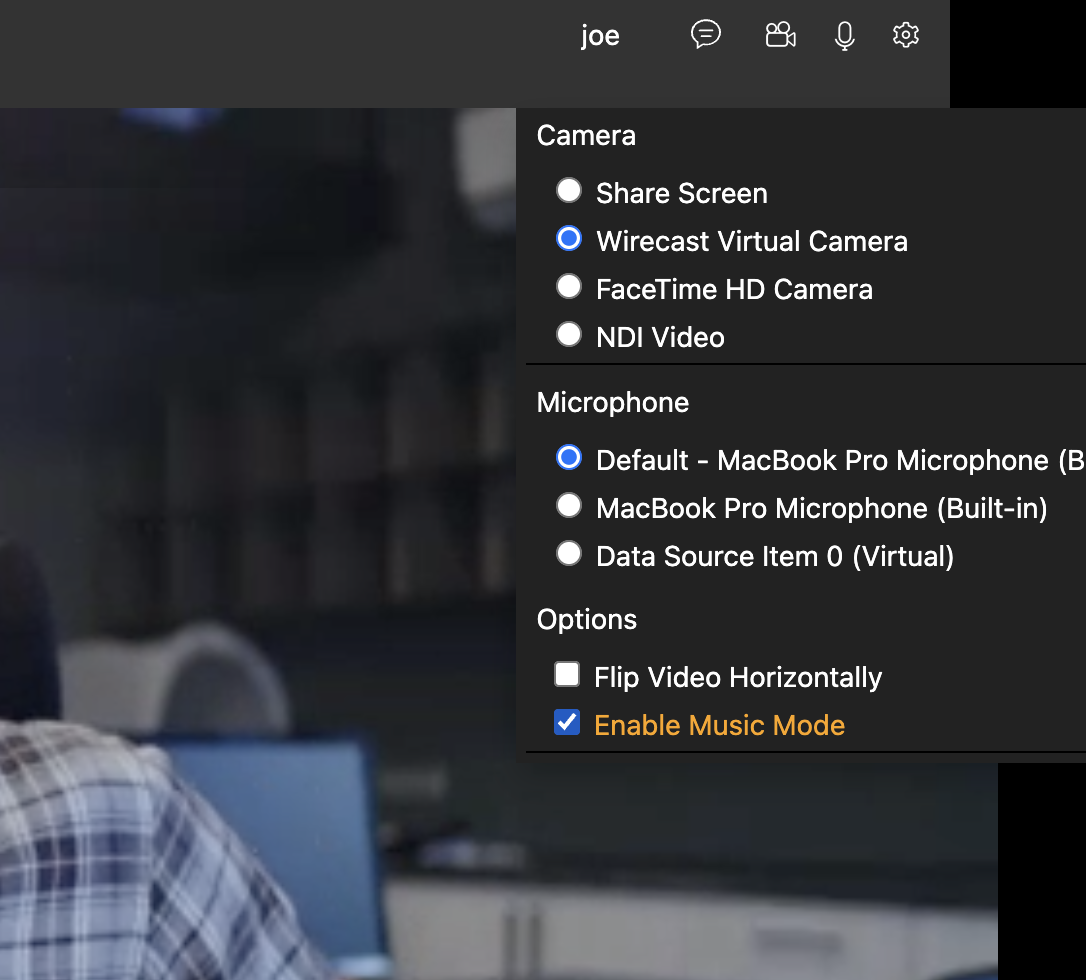Open the settings gear icon
This screenshot has height=980, width=1086.
point(905,35)
